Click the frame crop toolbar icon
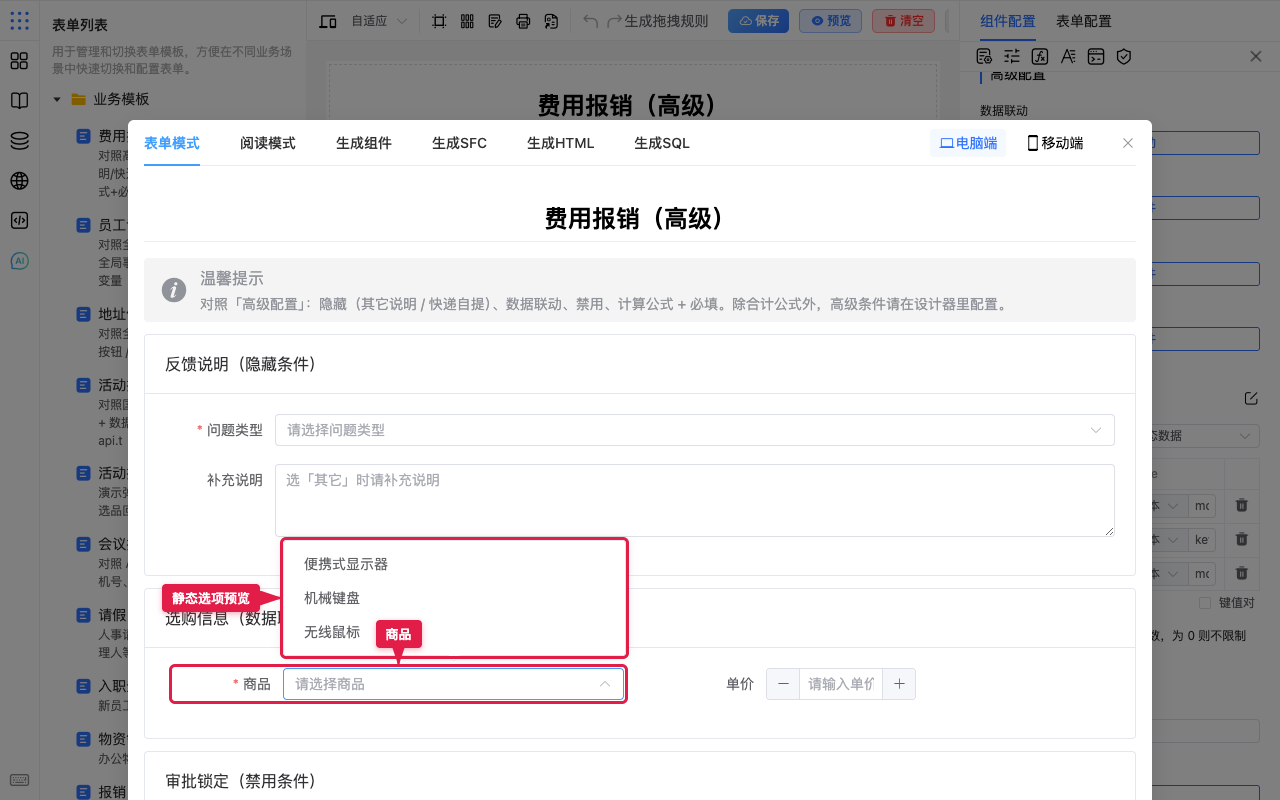Screen dimensions: 1280x800 click(x=439, y=21)
